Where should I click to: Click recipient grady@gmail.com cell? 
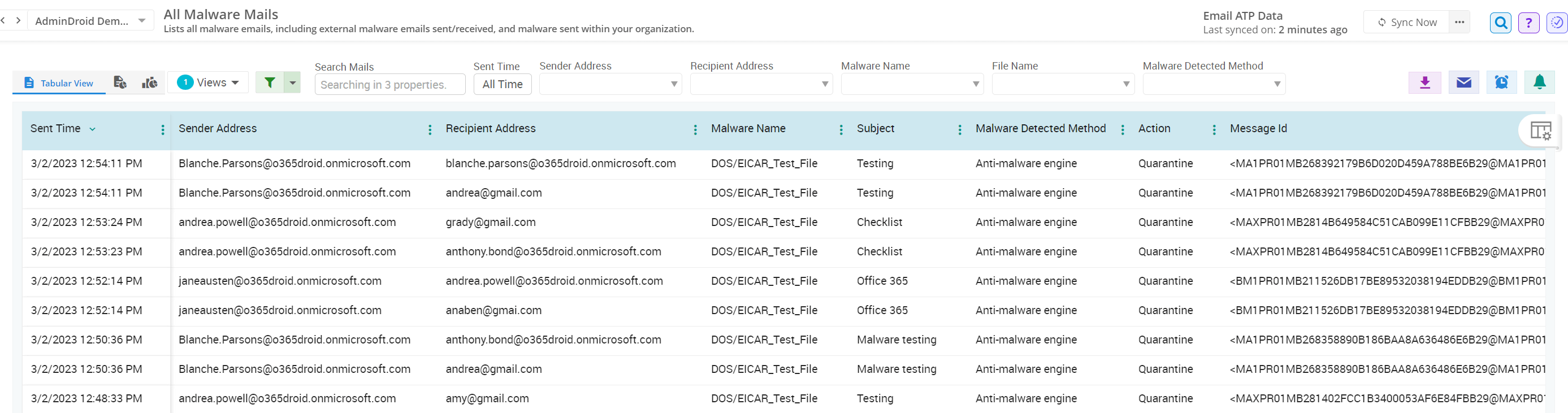491,222
